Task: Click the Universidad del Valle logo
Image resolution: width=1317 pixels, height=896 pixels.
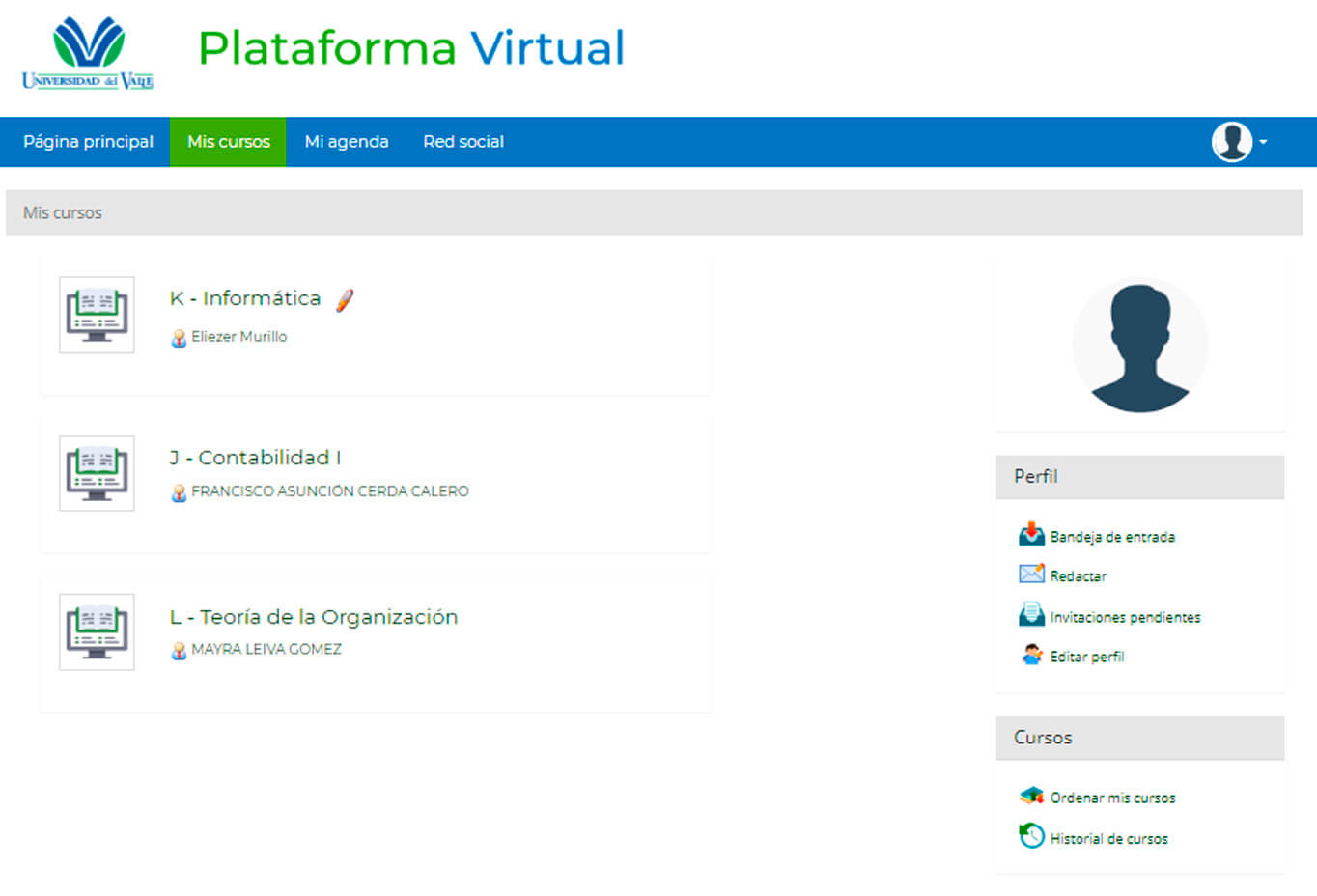Action: coord(88,54)
